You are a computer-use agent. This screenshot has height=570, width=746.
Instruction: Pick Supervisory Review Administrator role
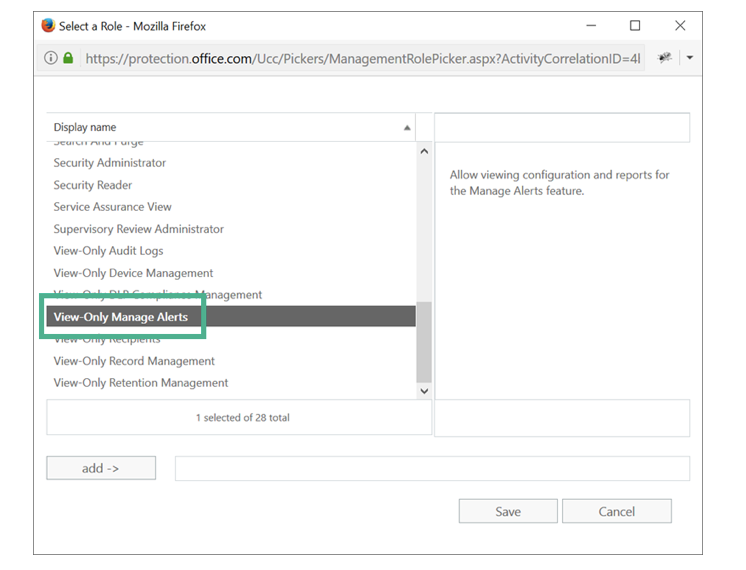pyautogui.click(x=139, y=229)
